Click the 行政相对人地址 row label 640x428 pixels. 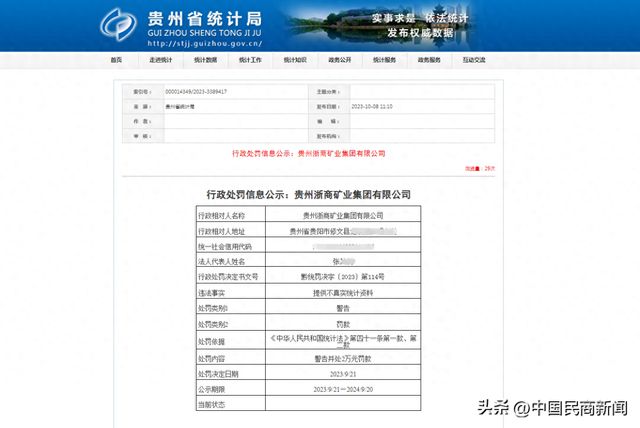[221, 231]
